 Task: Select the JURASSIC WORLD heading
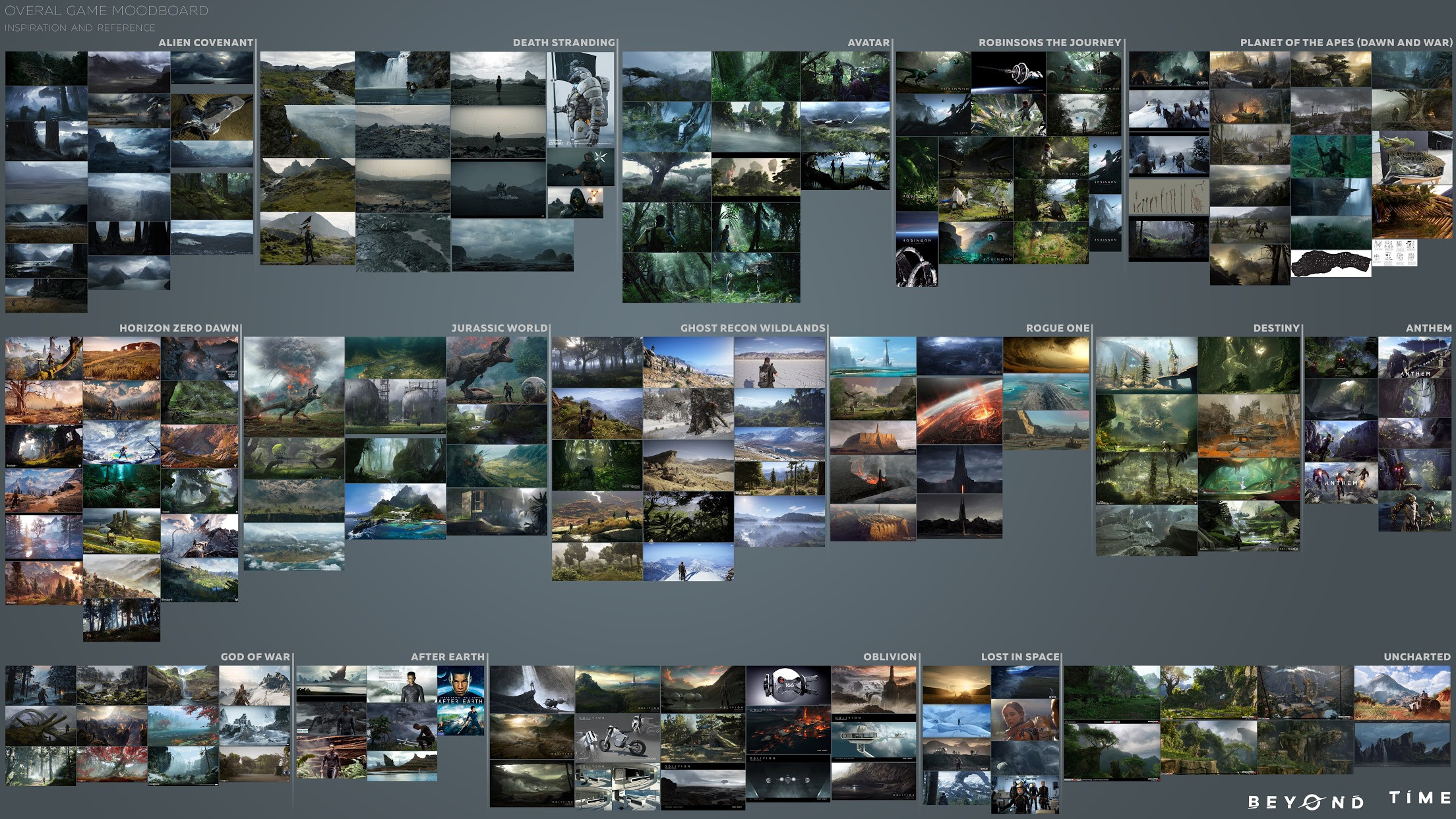tap(499, 328)
